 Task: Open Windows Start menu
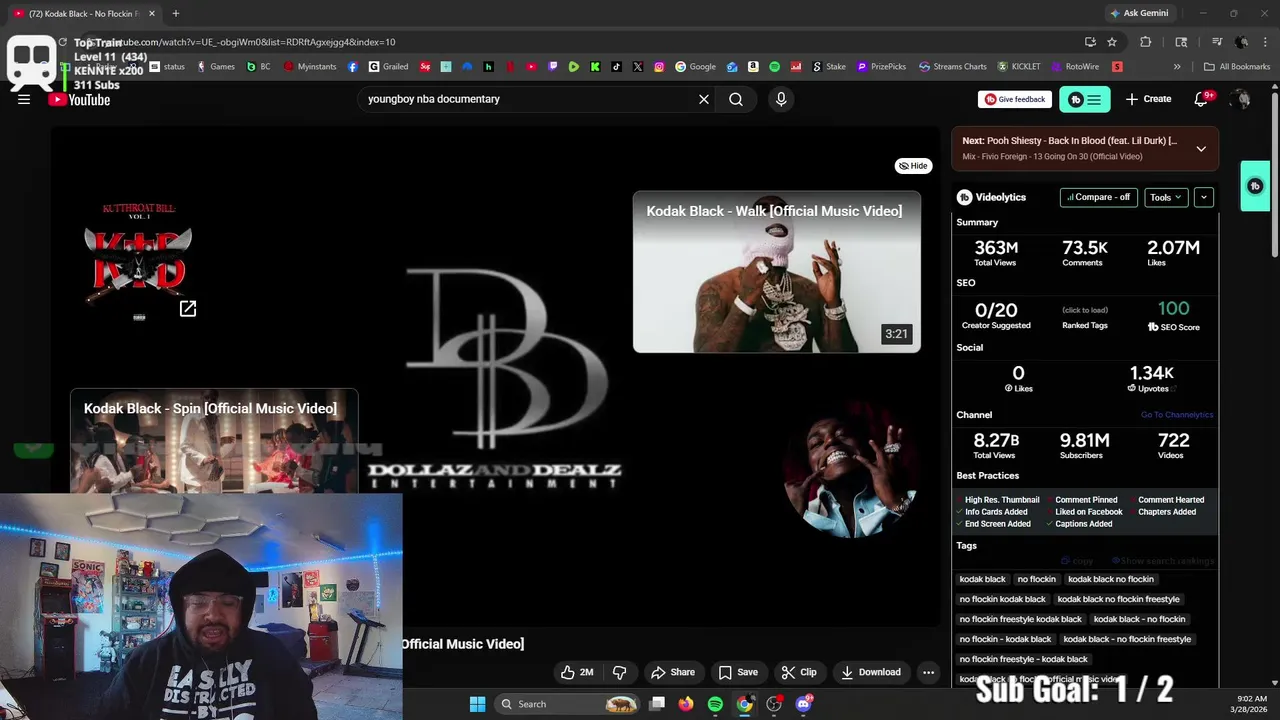[477, 704]
